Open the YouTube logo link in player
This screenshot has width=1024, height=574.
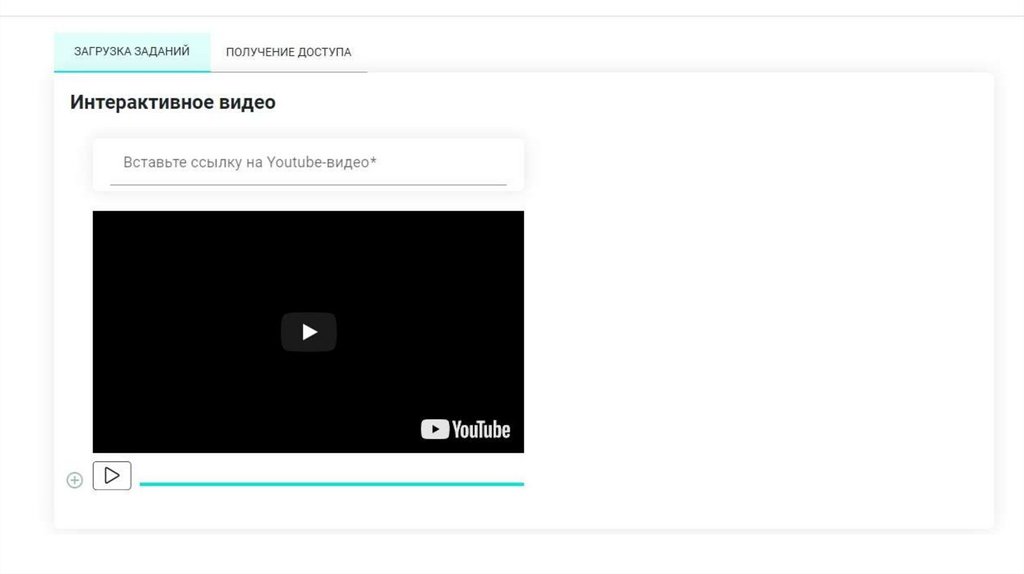coord(465,429)
